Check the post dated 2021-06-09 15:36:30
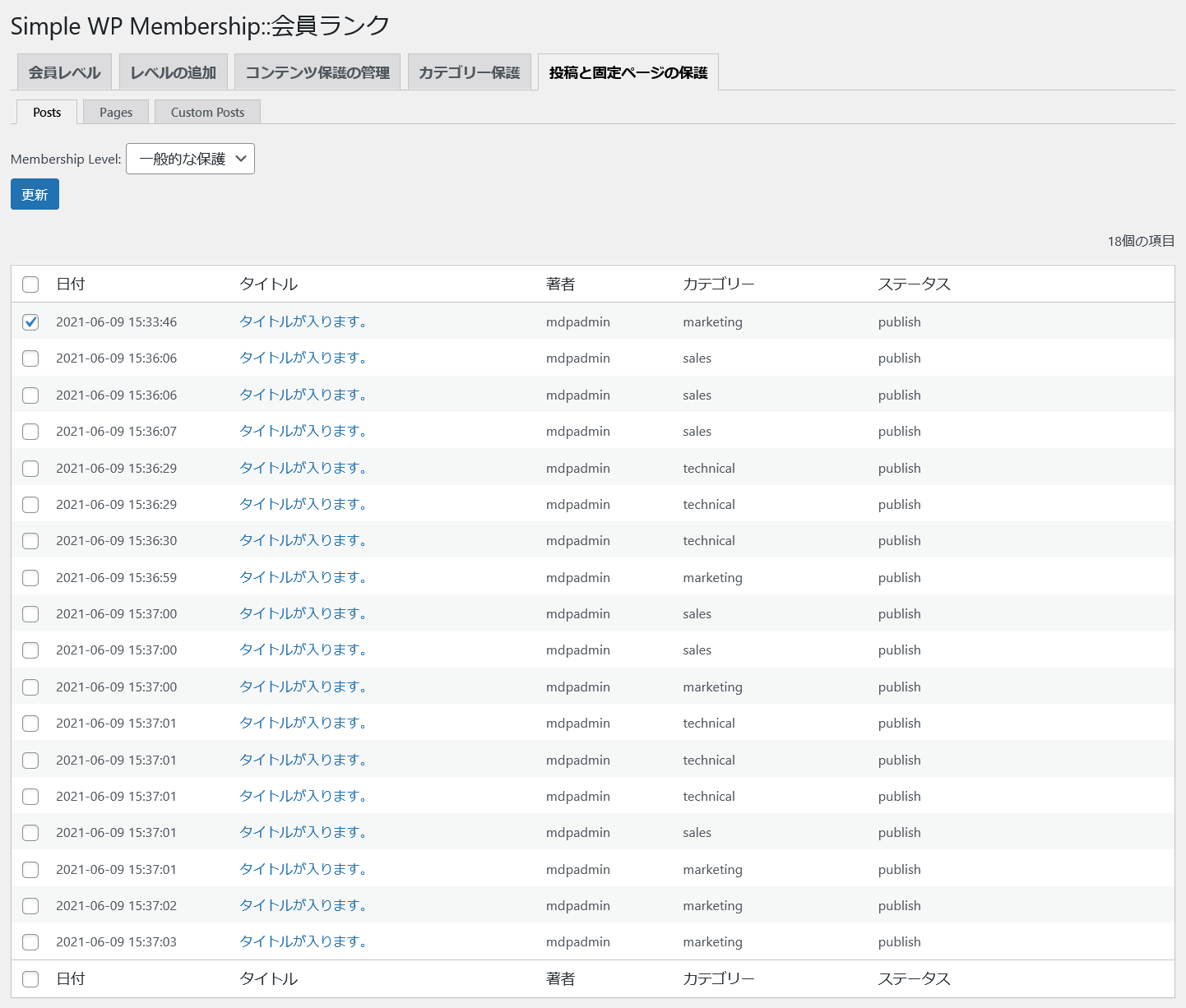Image resolution: width=1186 pixels, height=1008 pixels. [30, 541]
